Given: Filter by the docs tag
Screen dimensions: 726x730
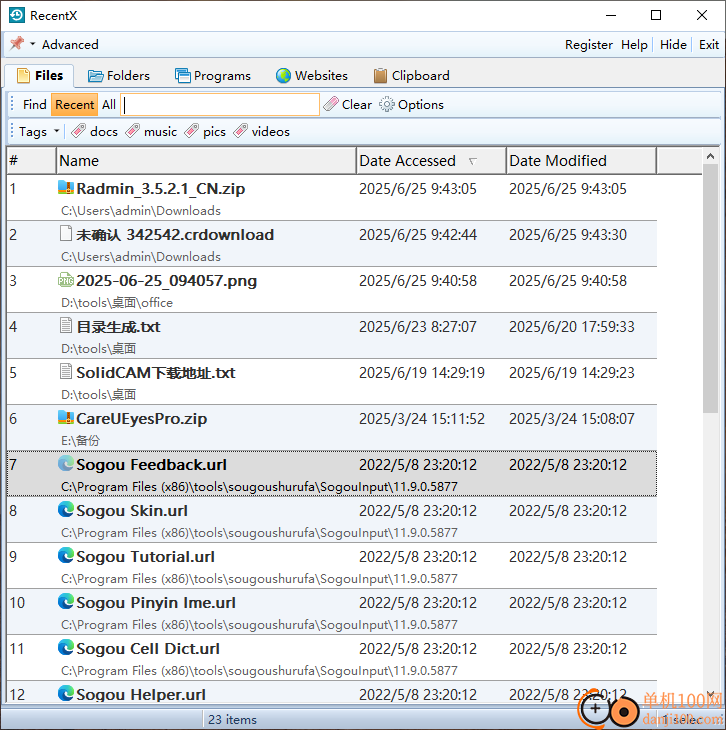Looking at the screenshot, I should tap(95, 132).
